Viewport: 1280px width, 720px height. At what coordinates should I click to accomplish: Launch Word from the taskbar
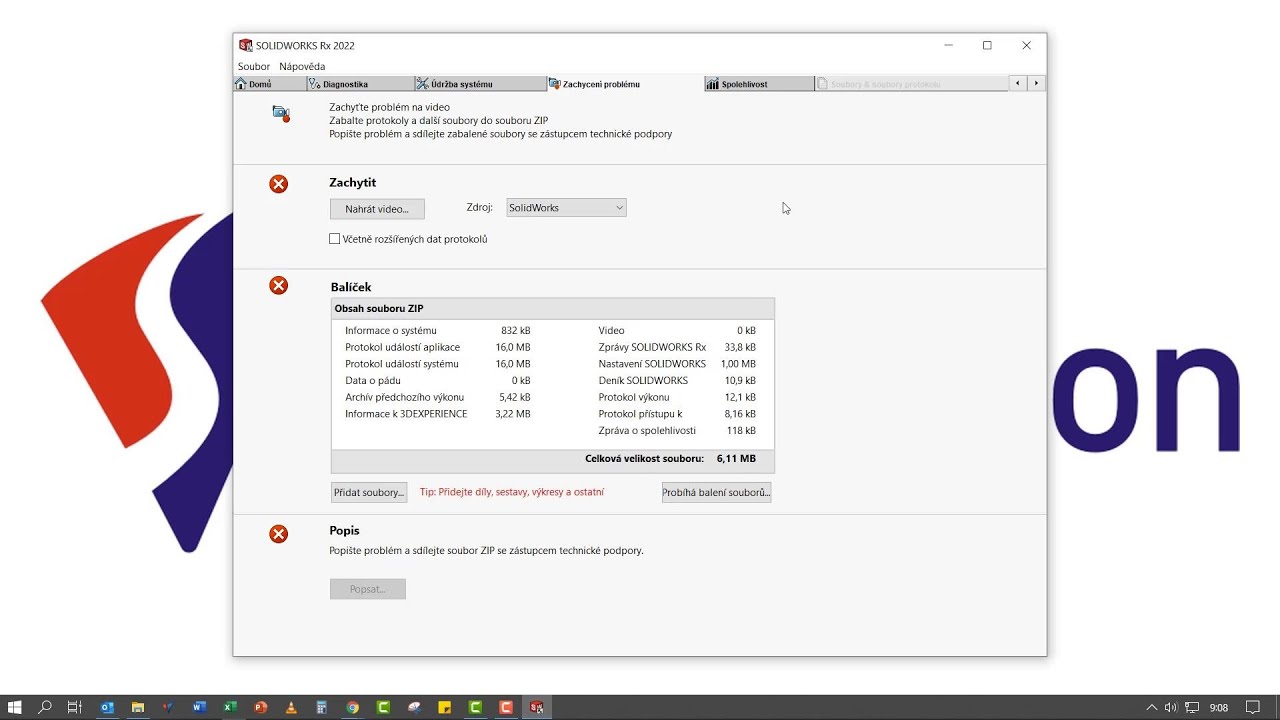199,707
